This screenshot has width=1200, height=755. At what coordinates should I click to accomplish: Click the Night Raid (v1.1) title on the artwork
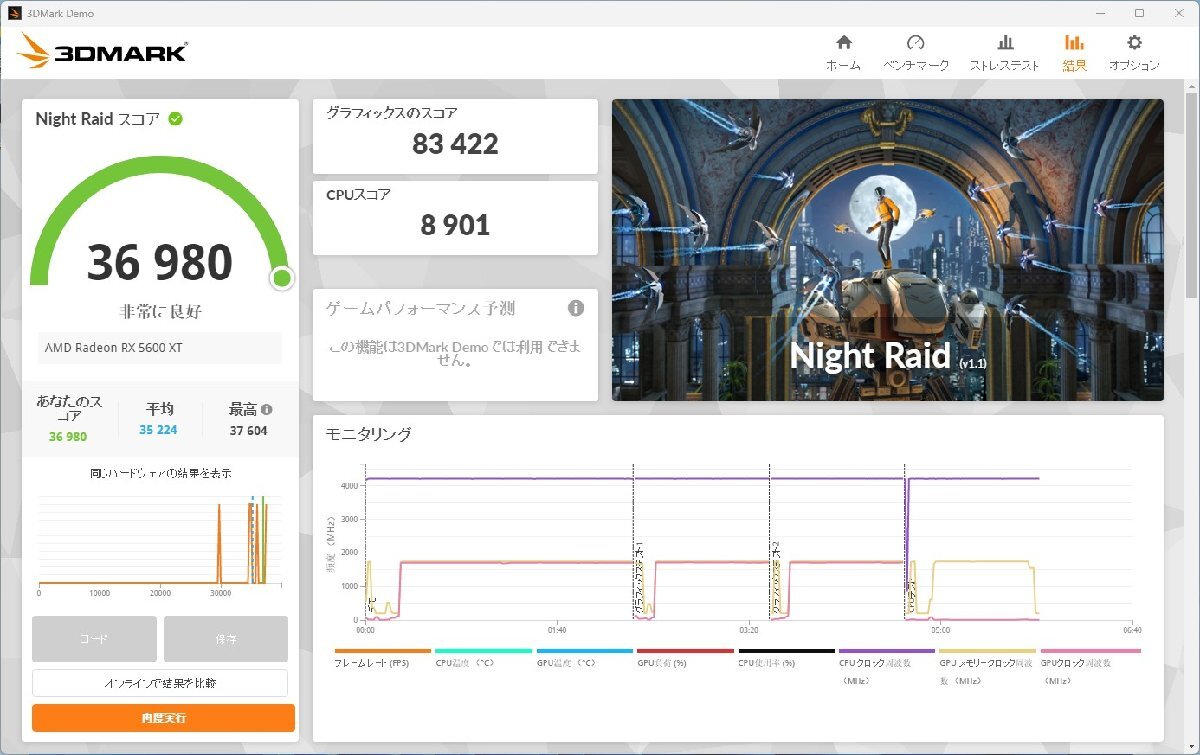click(888, 356)
